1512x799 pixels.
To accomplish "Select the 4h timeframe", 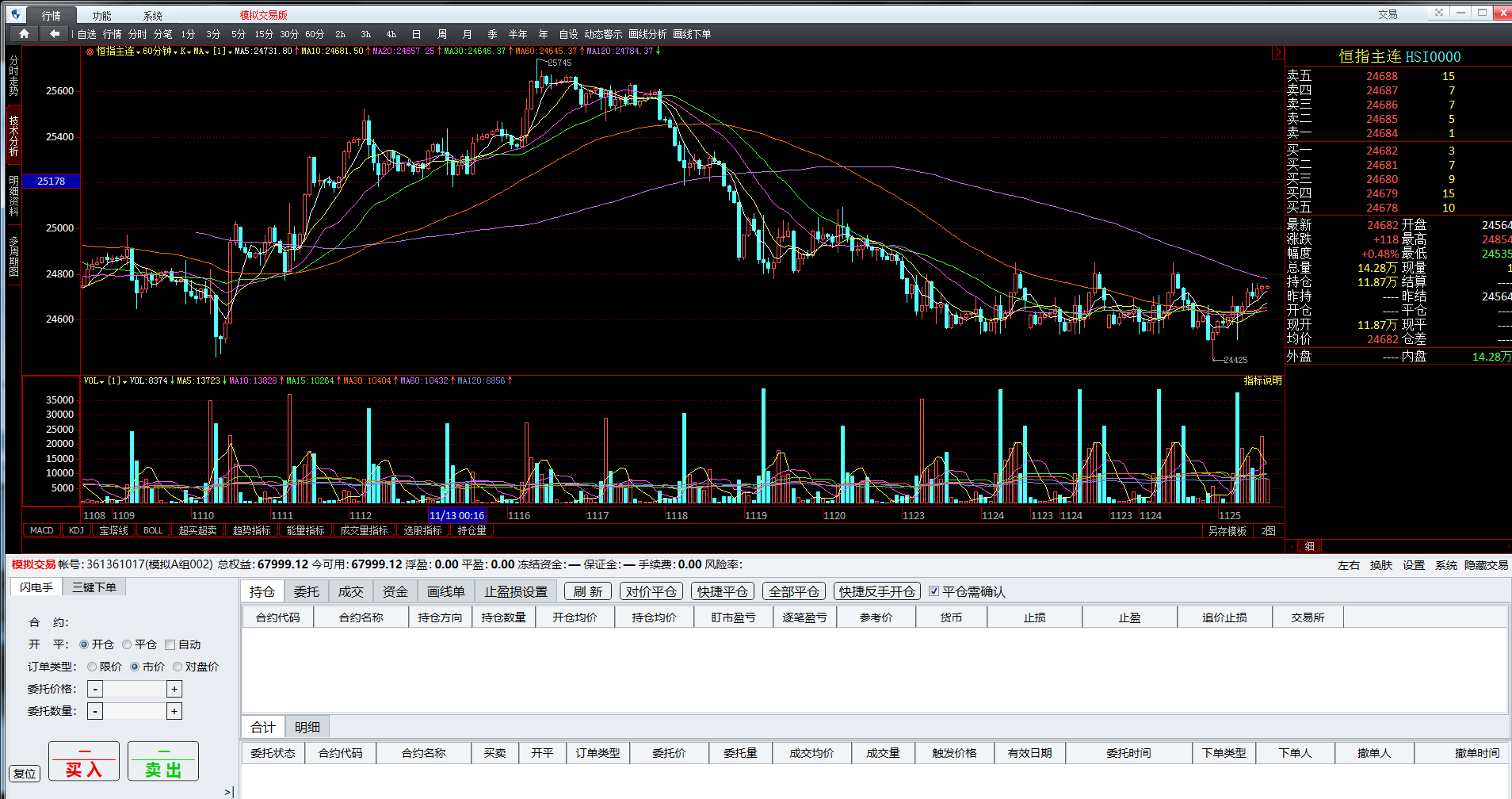I will click(x=391, y=34).
